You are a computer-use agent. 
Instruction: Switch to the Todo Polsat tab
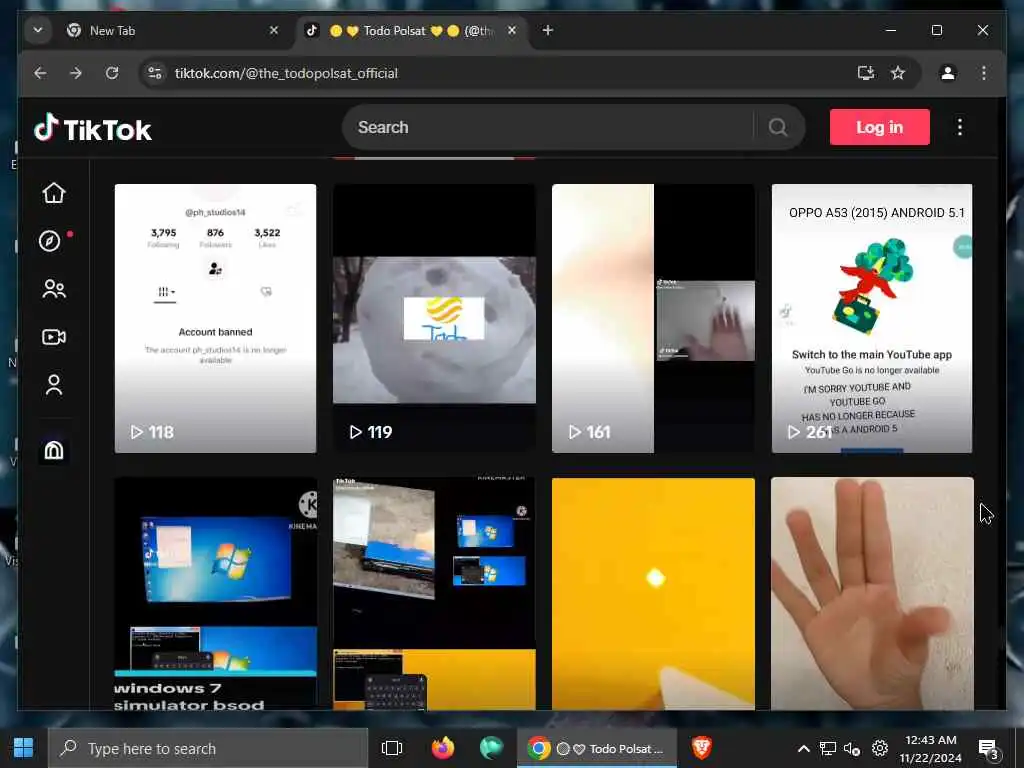point(410,31)
